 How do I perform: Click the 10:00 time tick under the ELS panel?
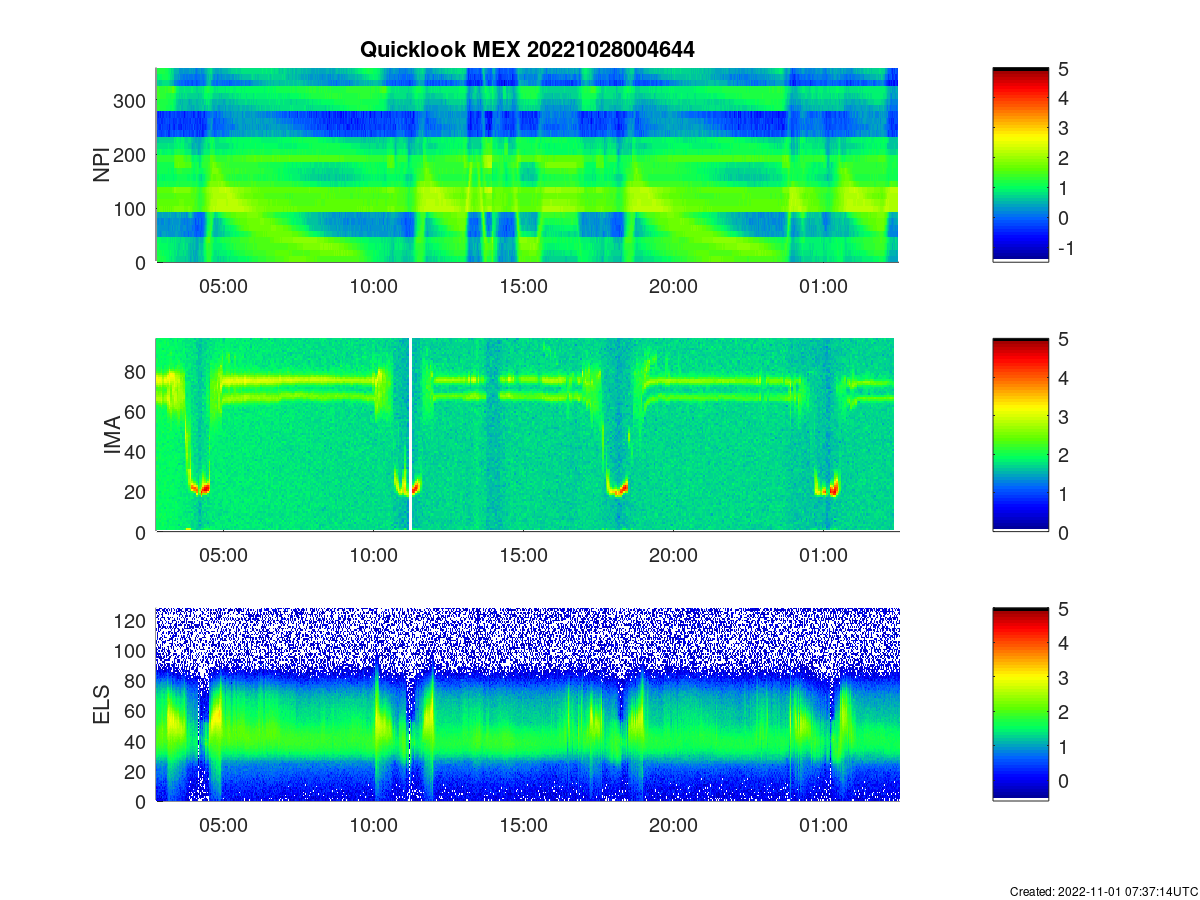[373, 825]
